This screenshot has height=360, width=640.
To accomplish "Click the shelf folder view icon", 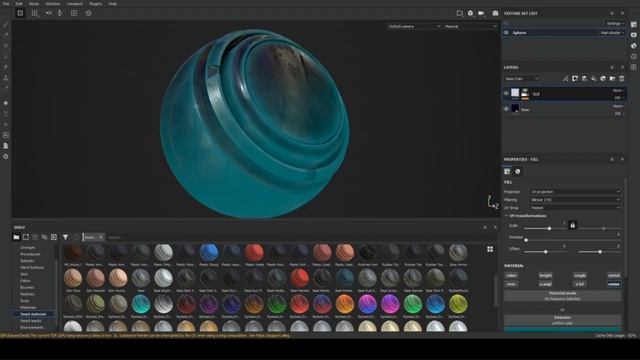I will (16, 237).
